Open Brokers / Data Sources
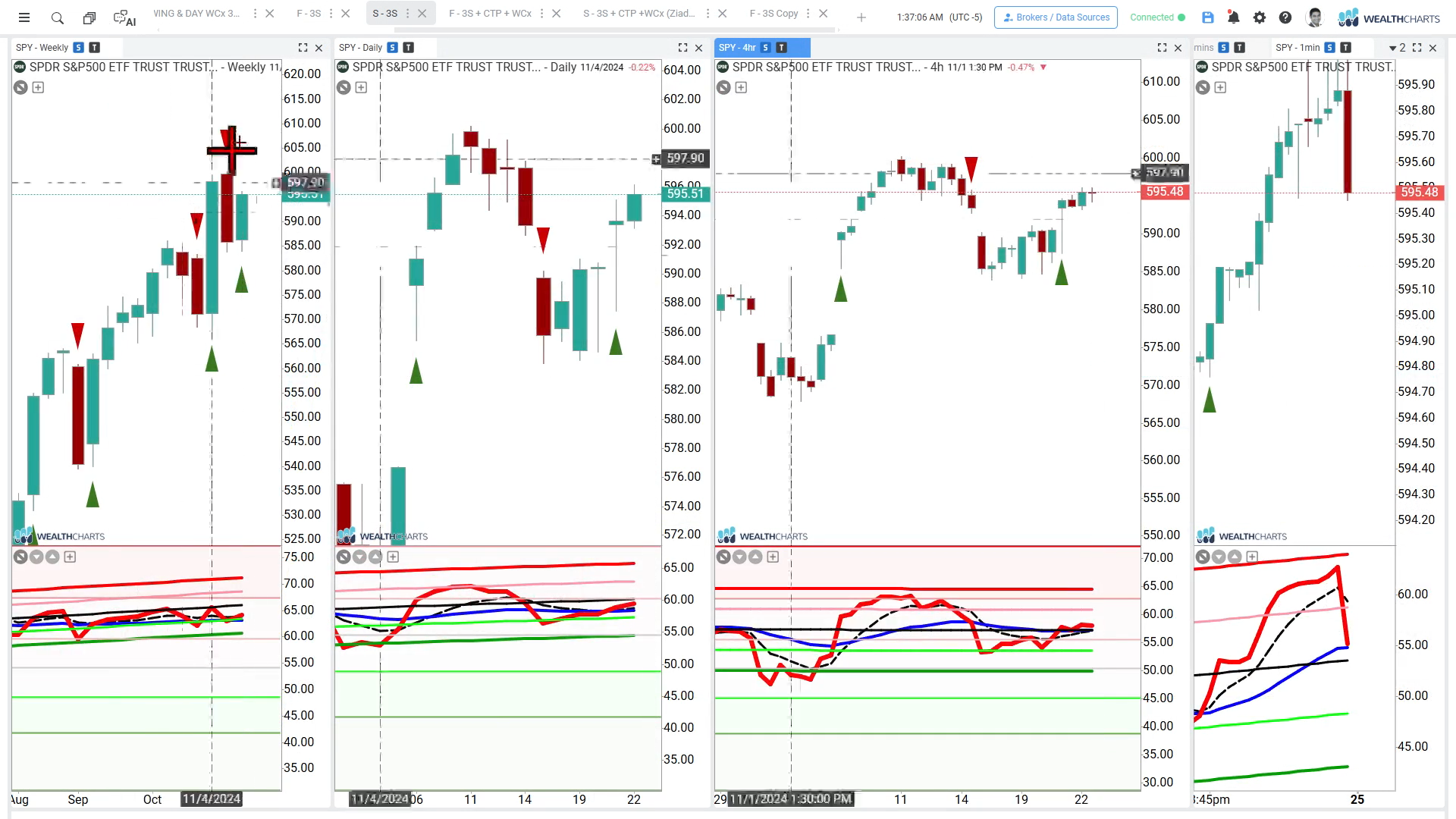 (x=1056, y=17)
